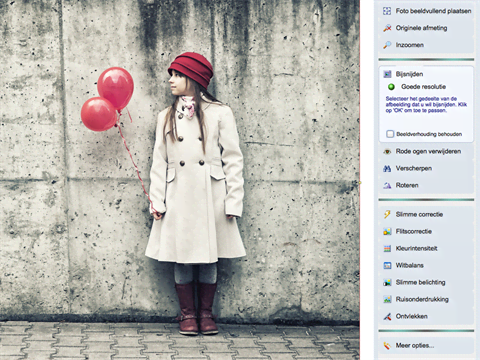This screenshot has width=480, height=360.
Task: Click the Witbalans icon
Action: (387, 265)
